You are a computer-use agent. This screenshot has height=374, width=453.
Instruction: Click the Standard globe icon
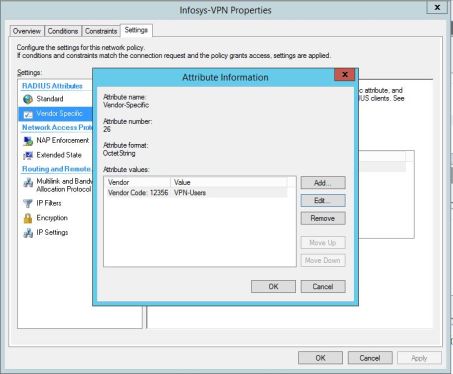(x=28, y=99)
